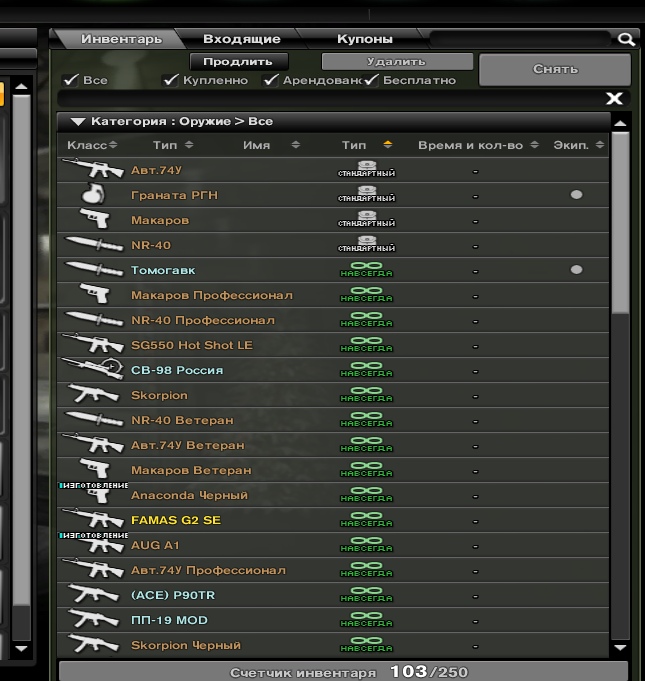The image size is (645, 681).
Task: Click the inventory list scrollbar down arrow
Action: click(620, 648)
